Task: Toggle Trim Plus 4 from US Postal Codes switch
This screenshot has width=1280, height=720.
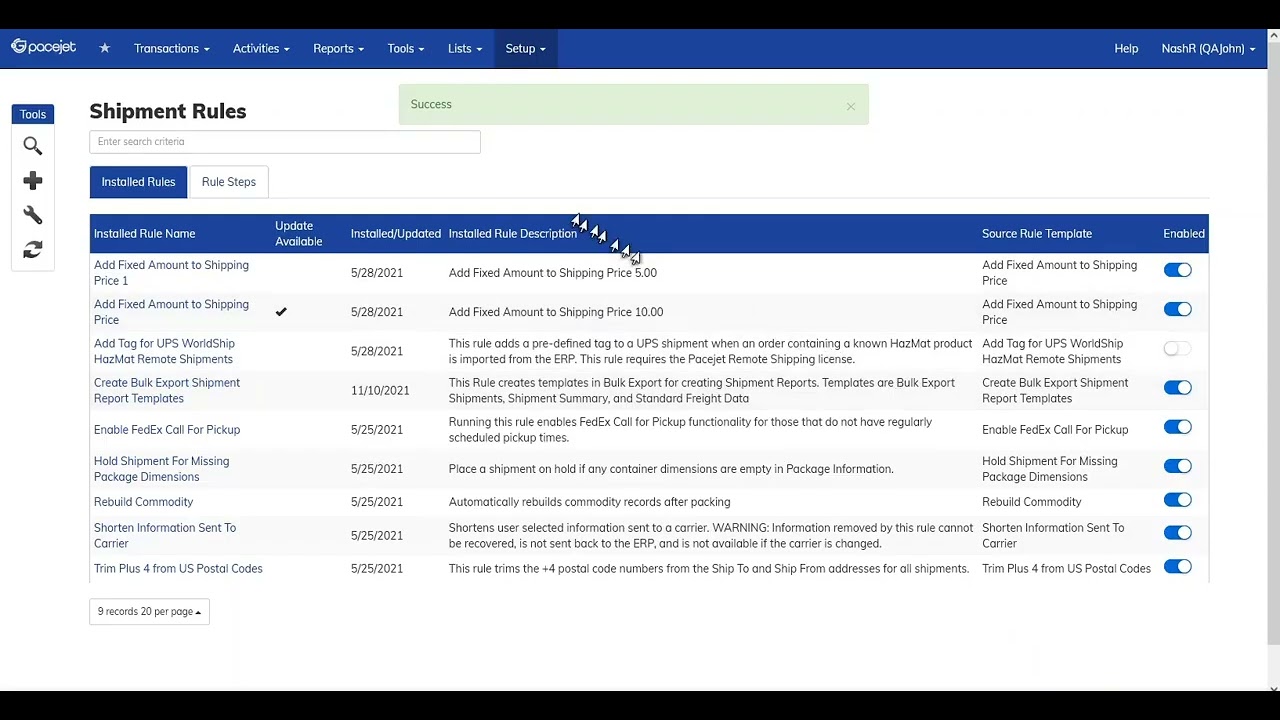Action: coord(1177,567)
